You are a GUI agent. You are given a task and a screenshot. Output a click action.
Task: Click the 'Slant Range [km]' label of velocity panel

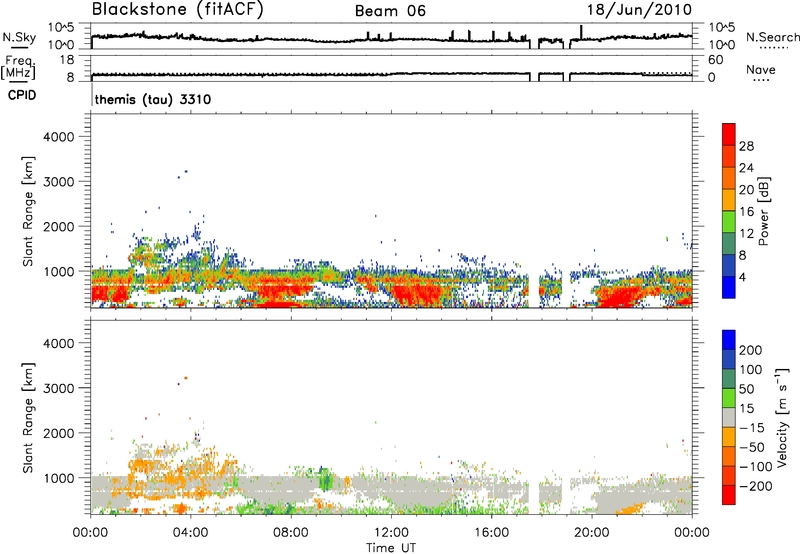point(28,418)
